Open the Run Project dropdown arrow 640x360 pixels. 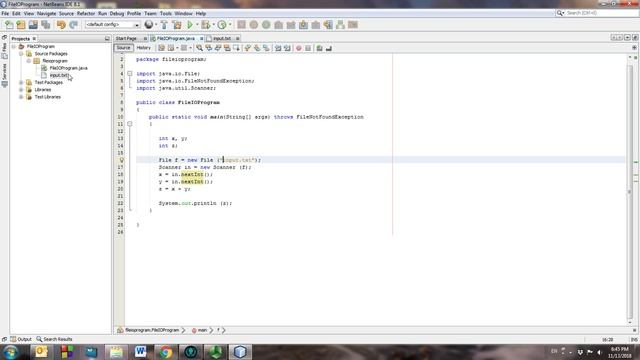(x=197, y=25)
